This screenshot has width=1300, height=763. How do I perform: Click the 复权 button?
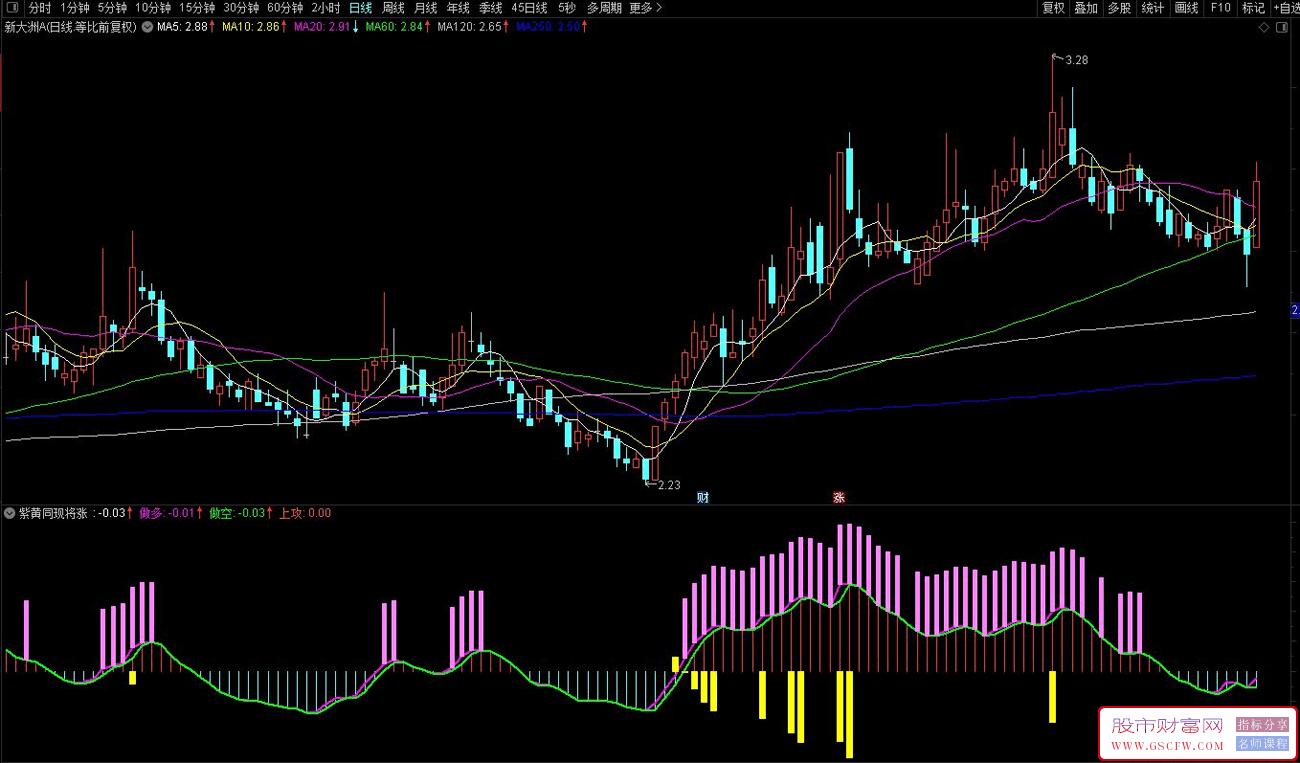(x=1054, y=8)
